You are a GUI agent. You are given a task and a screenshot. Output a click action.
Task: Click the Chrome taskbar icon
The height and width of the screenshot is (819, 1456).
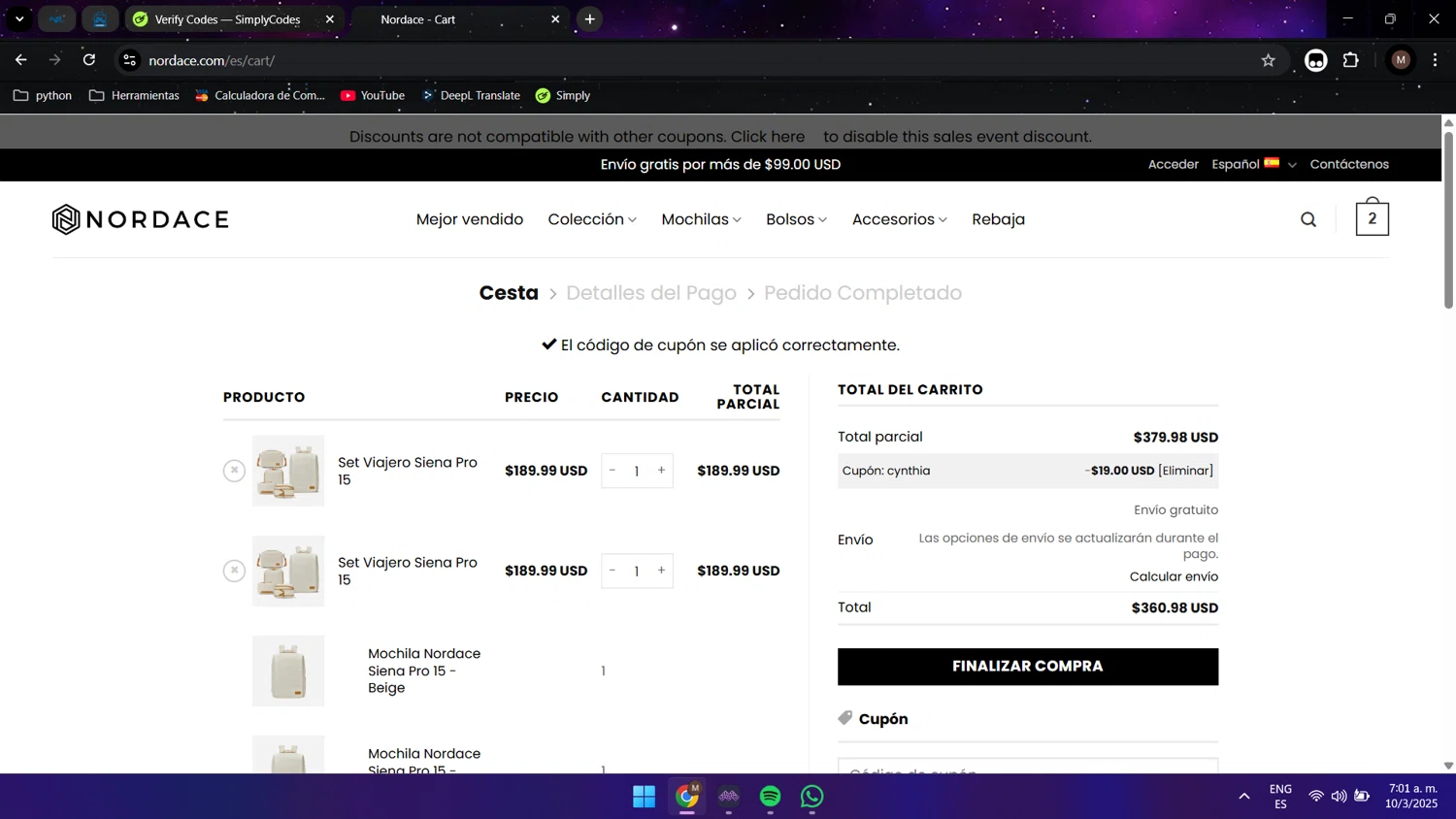pos(687,797)
